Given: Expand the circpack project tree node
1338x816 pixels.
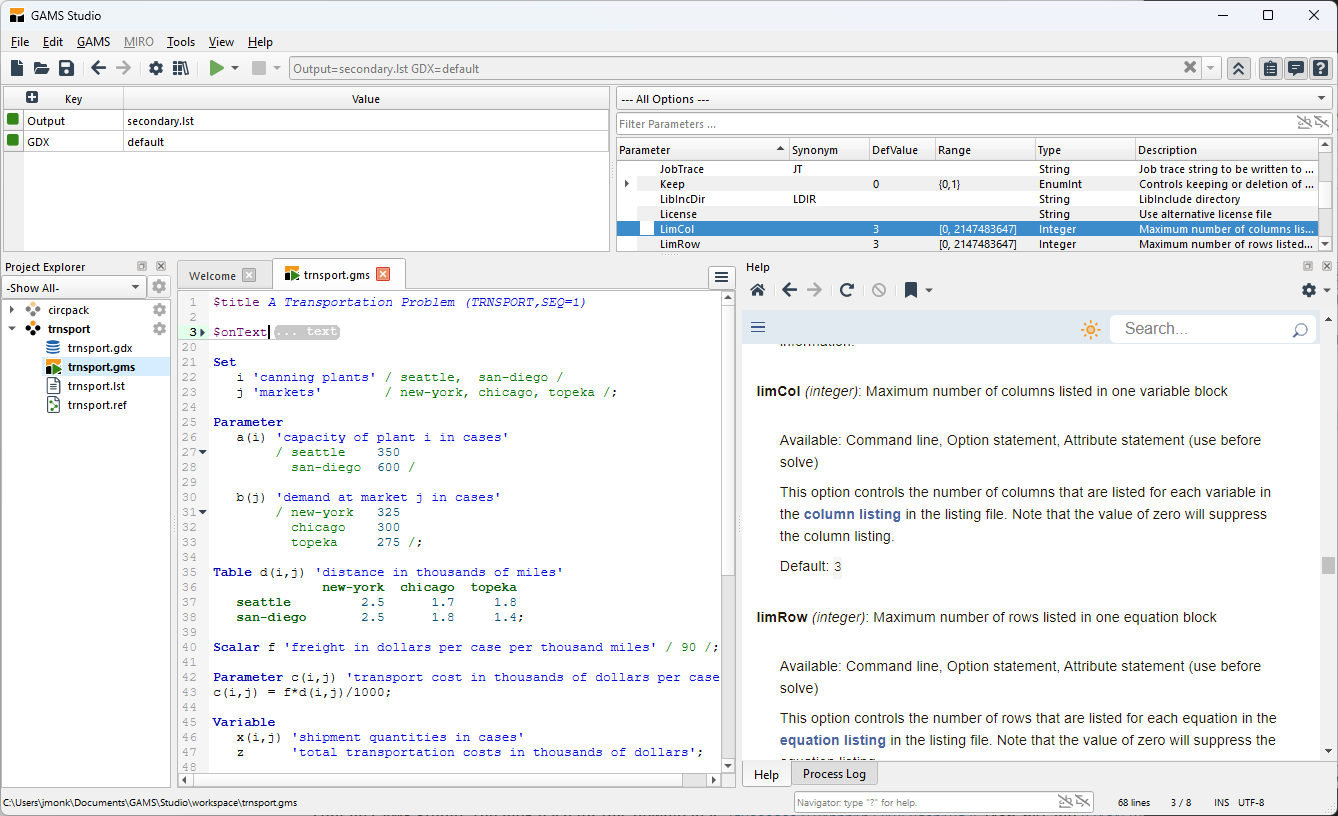Looking at the screenshot, I should [x=12, y=310].
